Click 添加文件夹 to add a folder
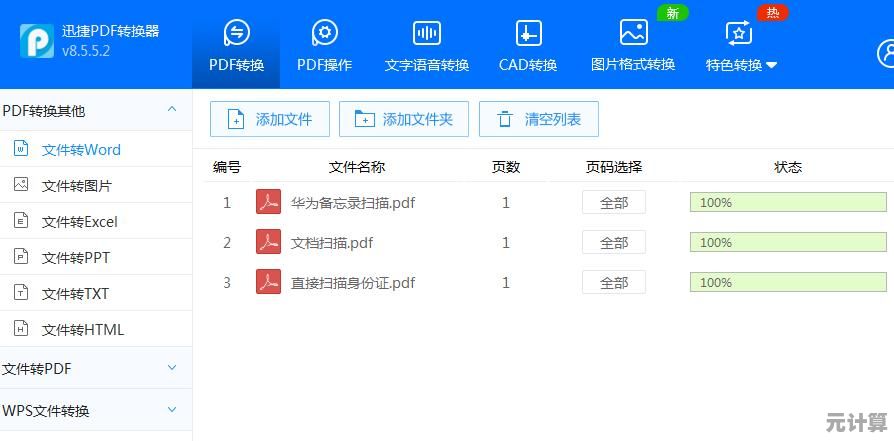Image resolution: width=894 pixels, height=441 pixels. (404, 119)
